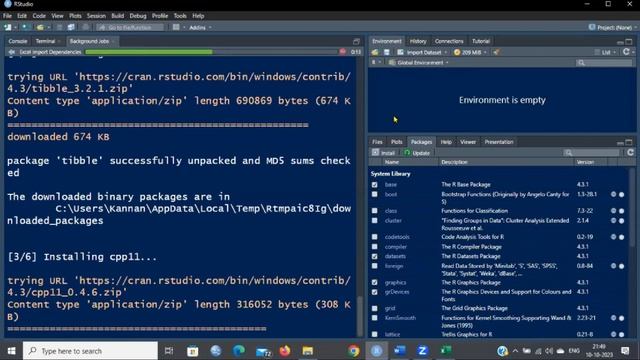Open the web page for codetools
This screenshot has height=360, width=640.
(613, 237)
